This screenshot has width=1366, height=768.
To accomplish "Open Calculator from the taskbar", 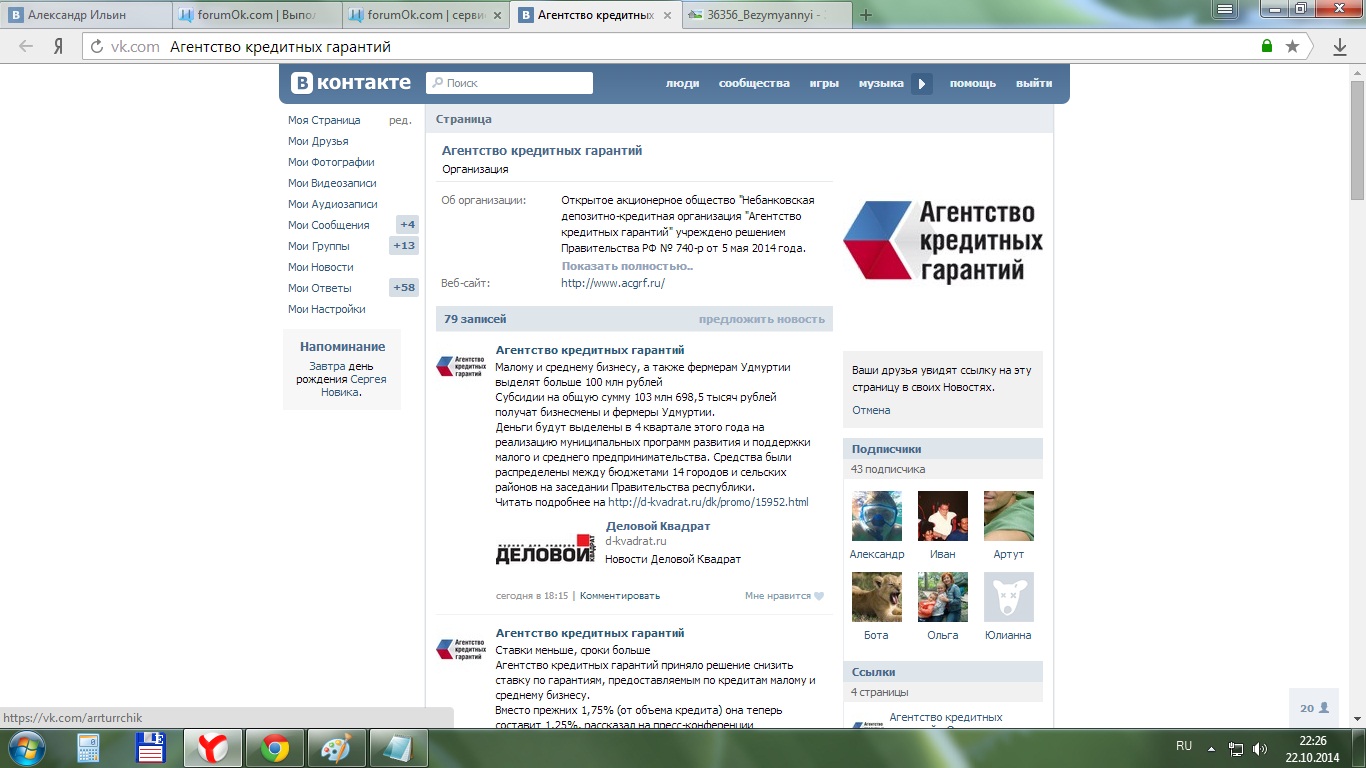I will [88, 748].
